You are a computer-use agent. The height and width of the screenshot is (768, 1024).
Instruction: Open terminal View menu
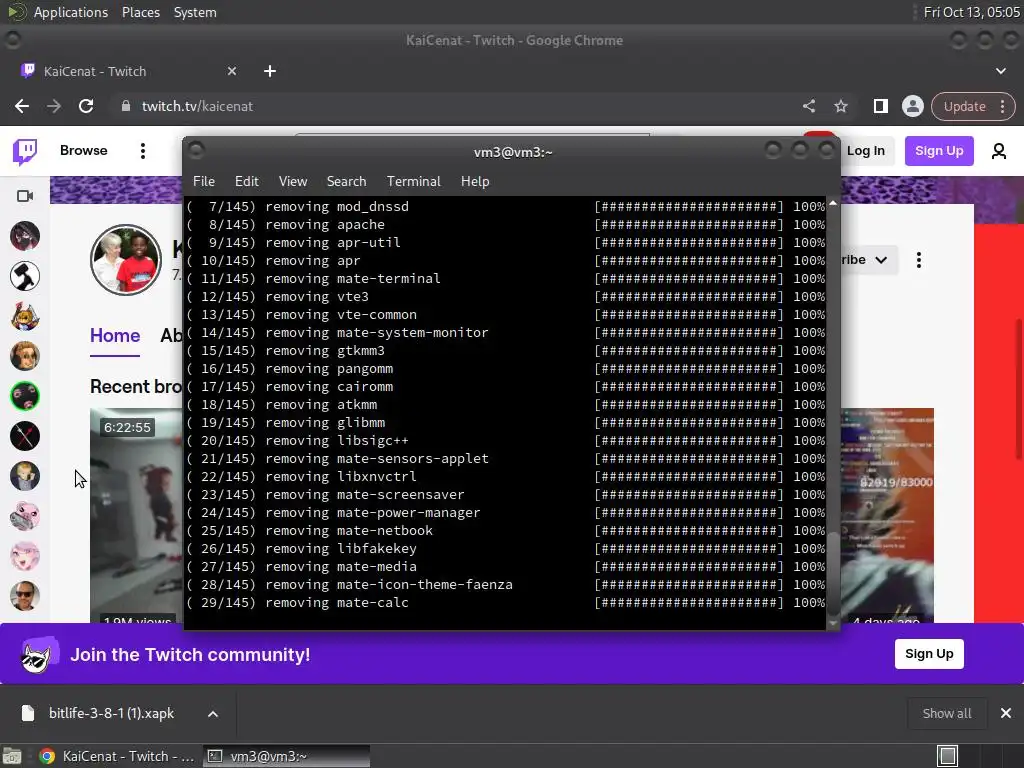tap(293, 182)
